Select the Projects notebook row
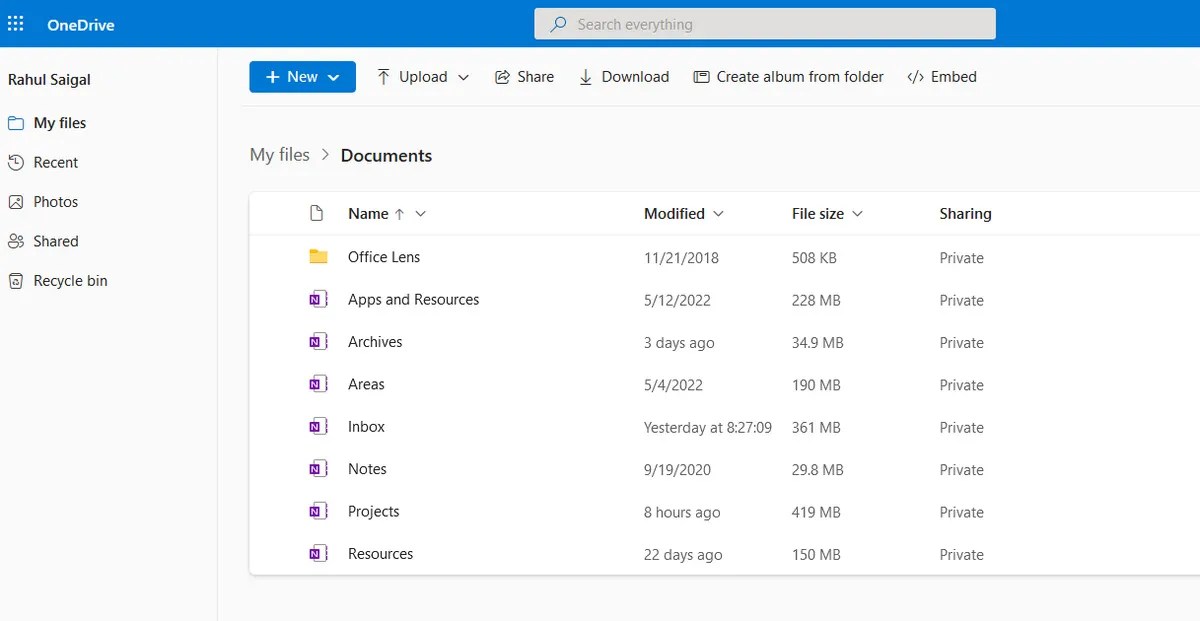1200x621 pixels. 373,511
